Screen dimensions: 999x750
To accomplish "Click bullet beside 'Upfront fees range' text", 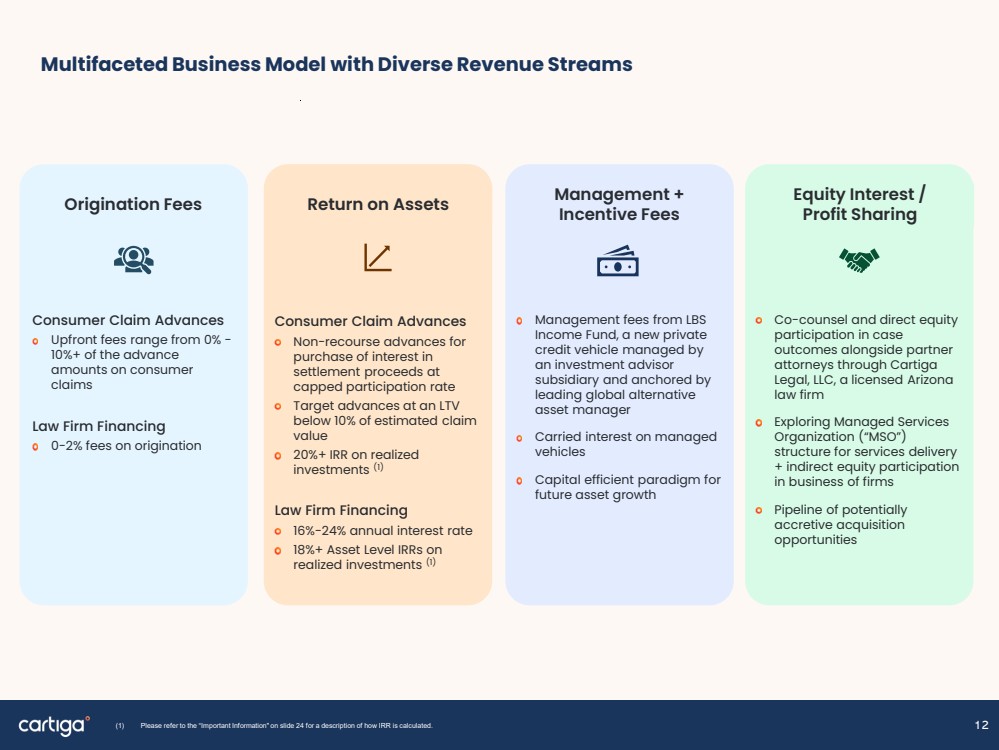I will [x=35, y=342].
